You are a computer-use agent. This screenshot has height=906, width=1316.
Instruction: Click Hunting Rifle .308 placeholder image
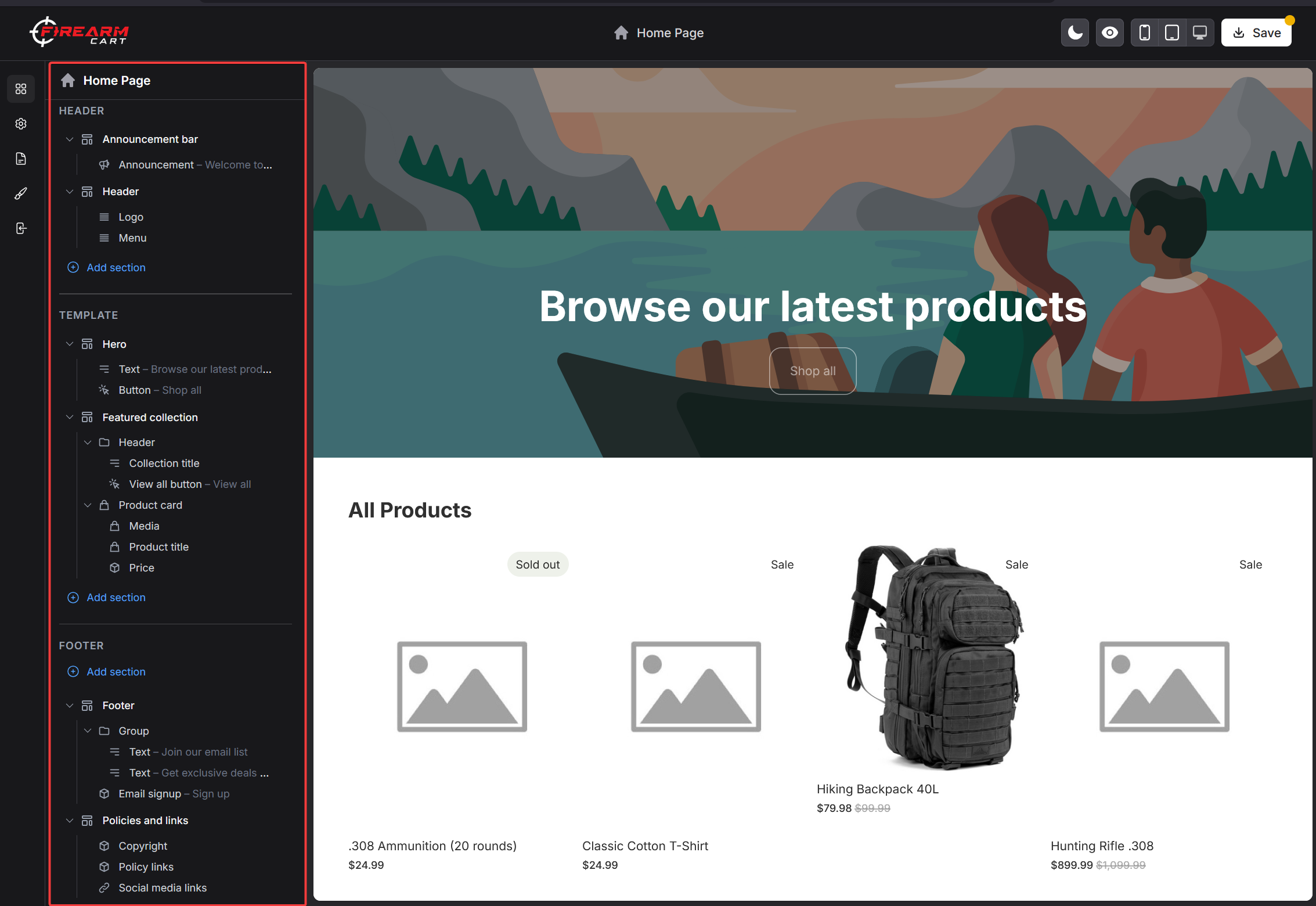(1164, 686)
